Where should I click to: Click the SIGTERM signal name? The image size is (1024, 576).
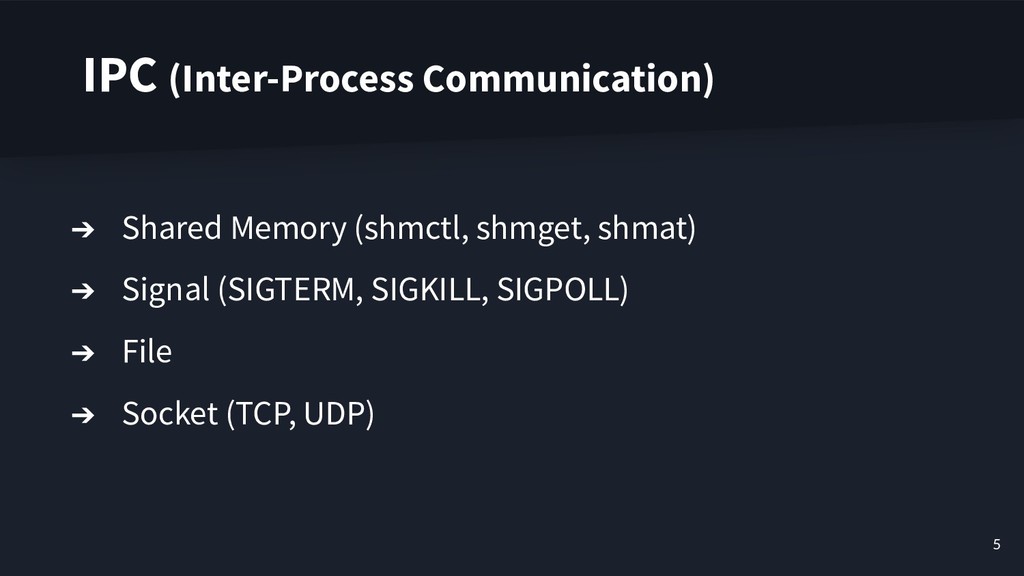[x=291, y=289]
